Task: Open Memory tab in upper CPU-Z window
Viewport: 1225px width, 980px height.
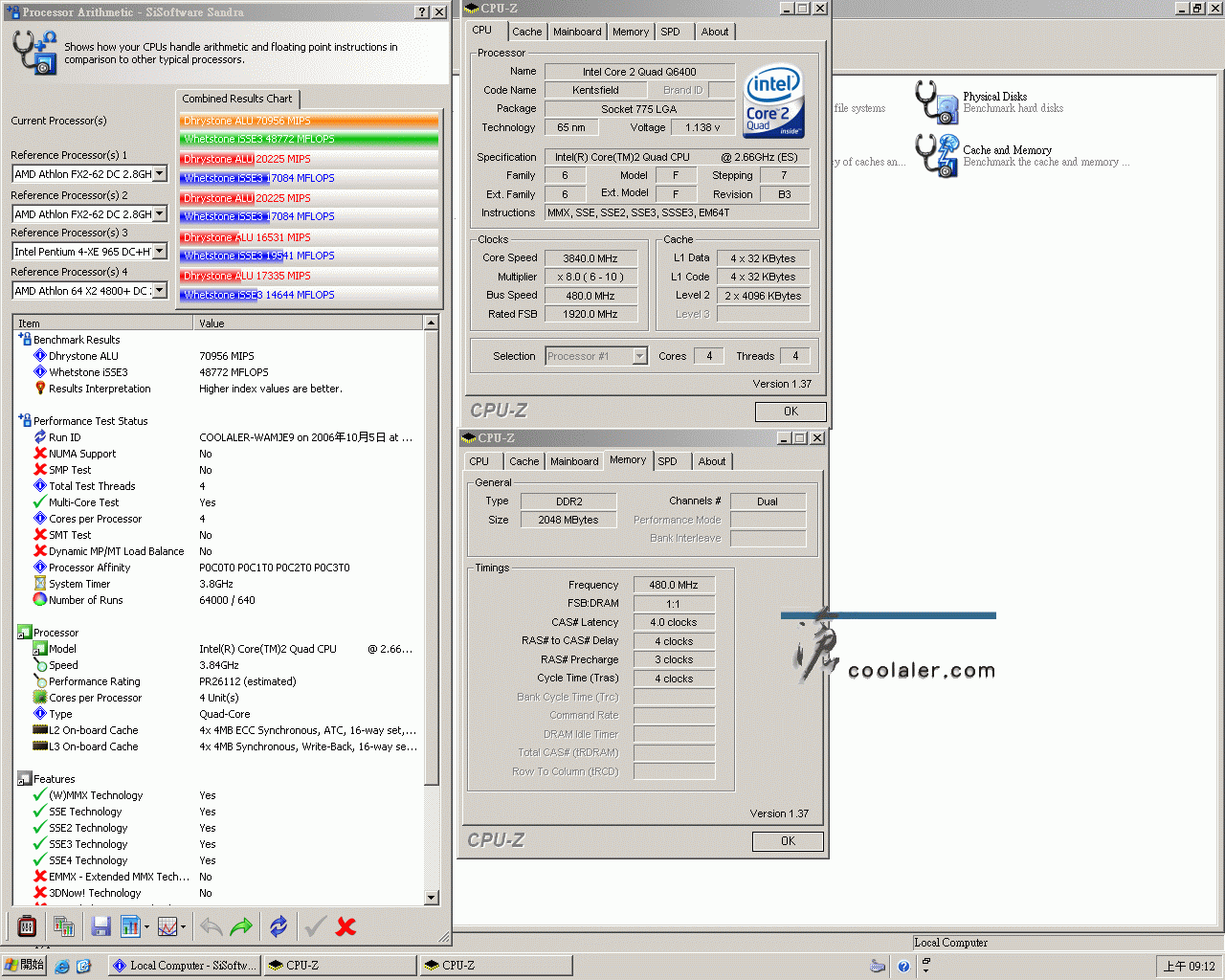Action: [631, 32]
